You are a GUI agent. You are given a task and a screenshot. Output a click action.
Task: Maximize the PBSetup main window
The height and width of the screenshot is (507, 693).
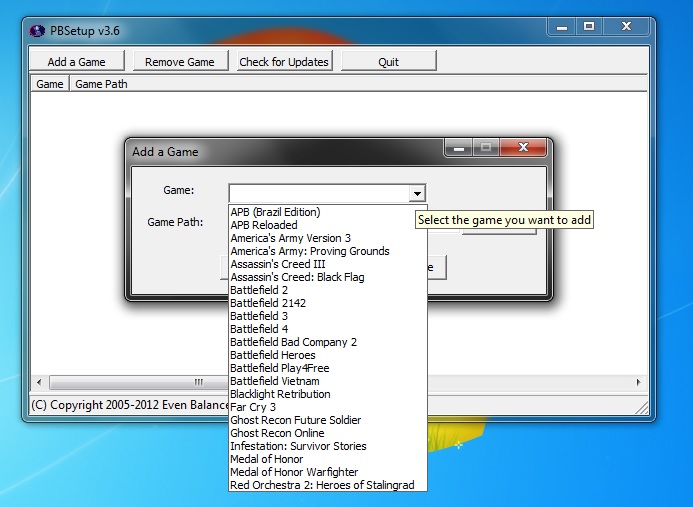coord(589,27)
